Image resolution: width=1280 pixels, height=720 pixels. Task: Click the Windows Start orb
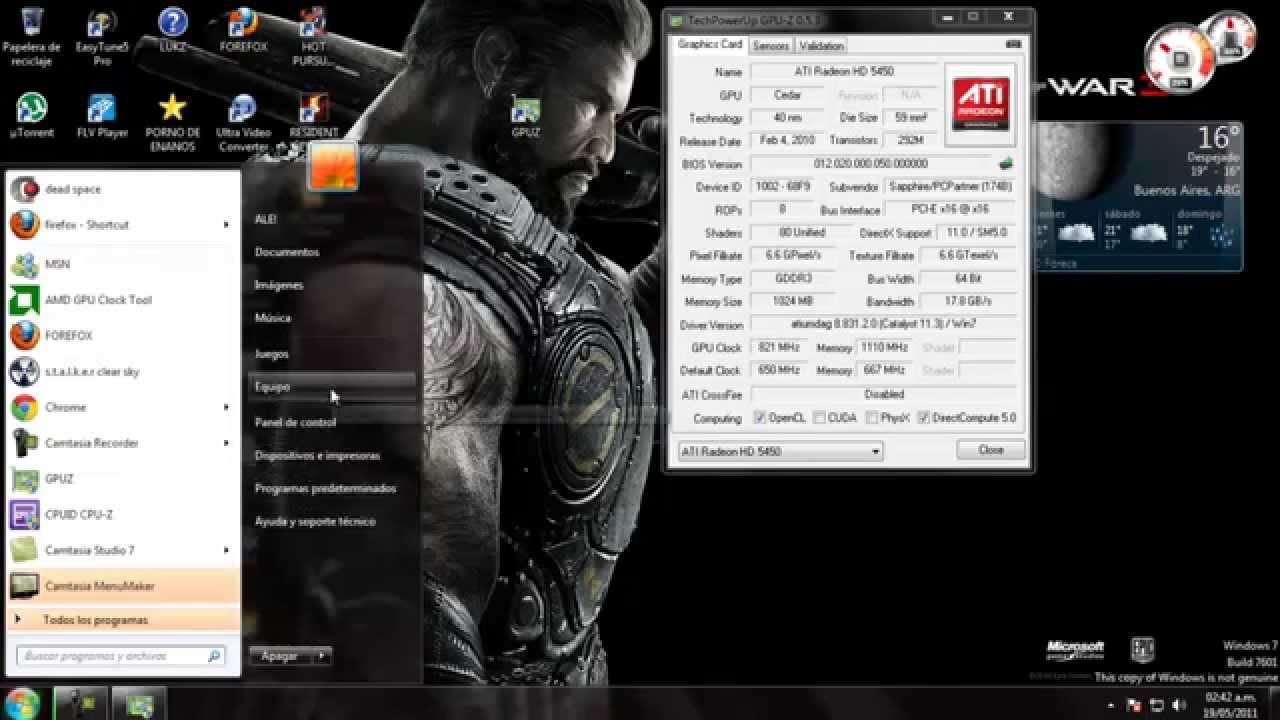point(22,703)
